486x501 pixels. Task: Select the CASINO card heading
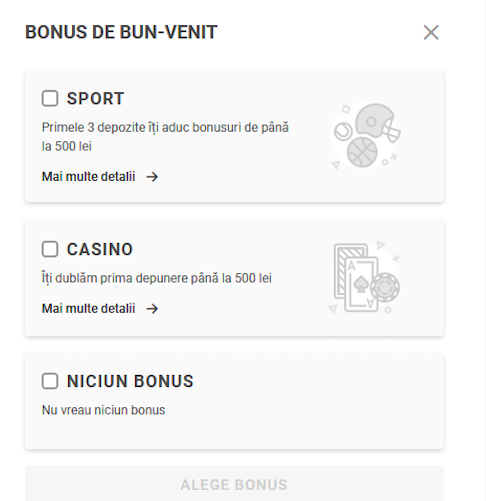tap(100, 249)
